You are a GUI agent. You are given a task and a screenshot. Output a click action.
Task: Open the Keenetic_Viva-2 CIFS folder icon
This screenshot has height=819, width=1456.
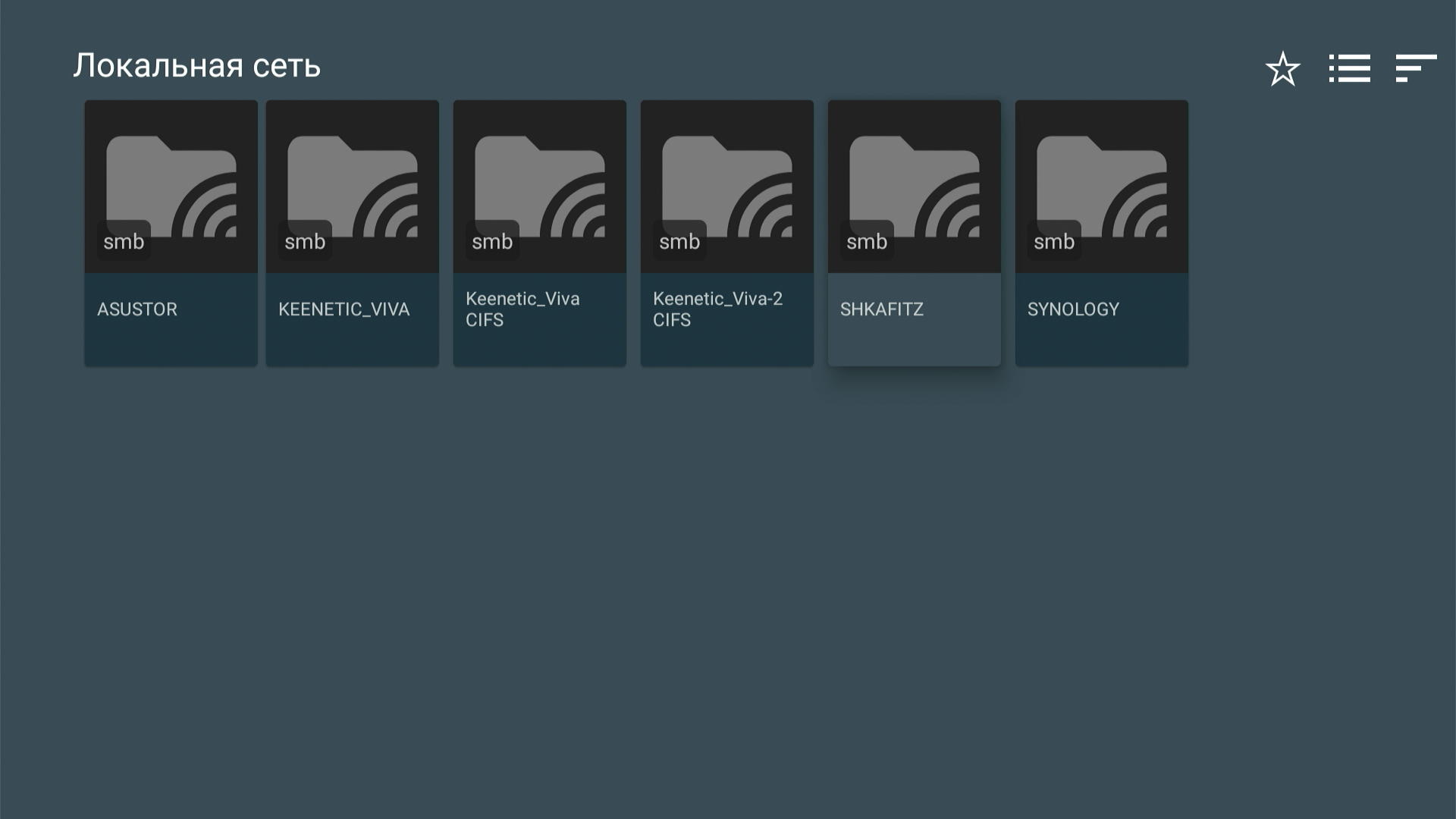(727, 186)
